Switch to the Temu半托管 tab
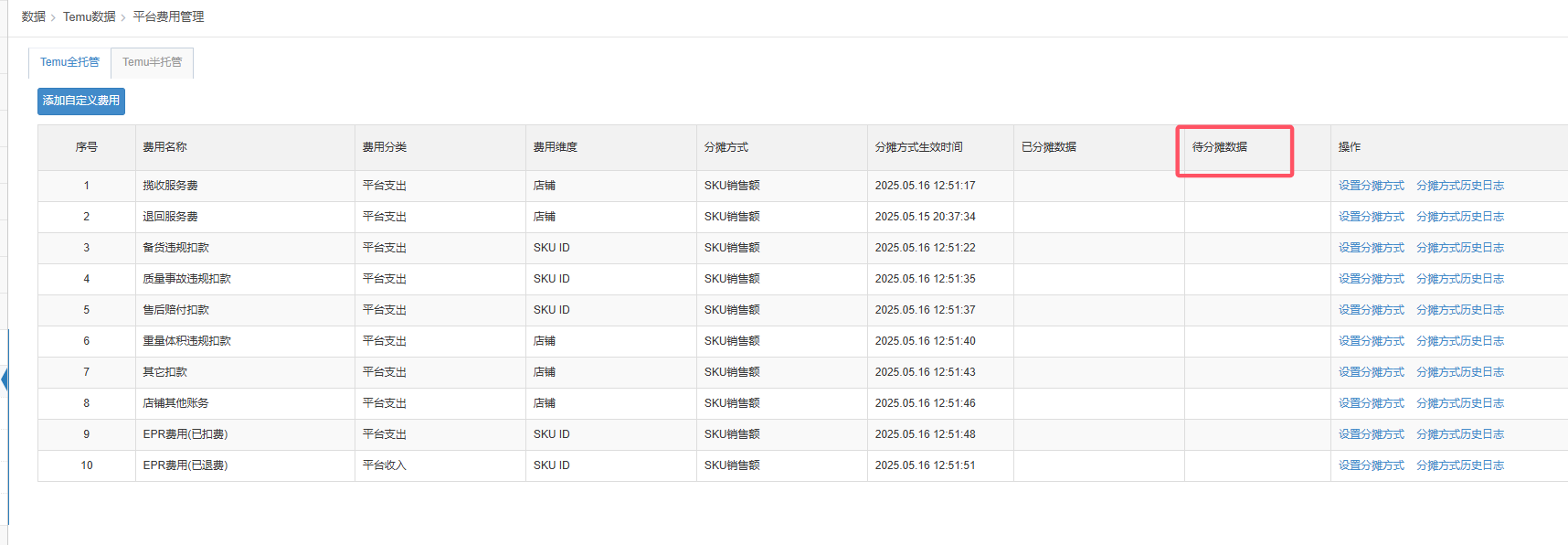This screenshot has width=1568, height=545. coord(152,62)
